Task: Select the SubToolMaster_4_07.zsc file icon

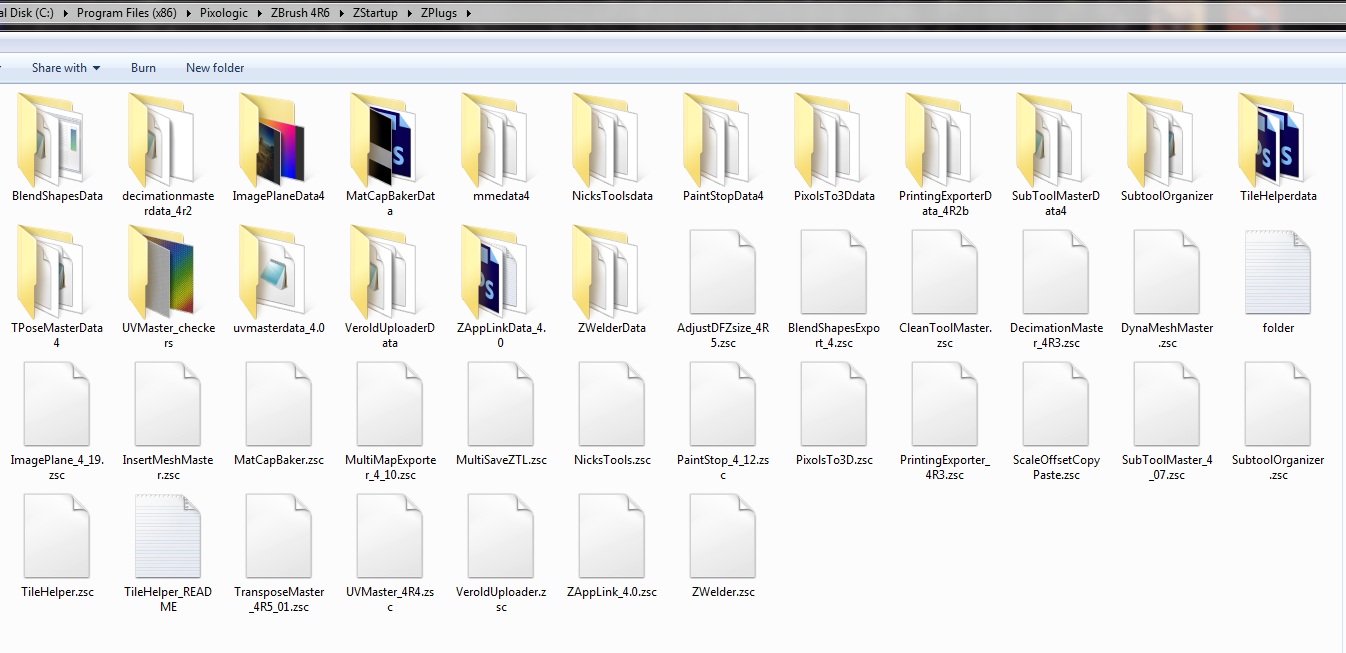Action: pos(1167,404)
